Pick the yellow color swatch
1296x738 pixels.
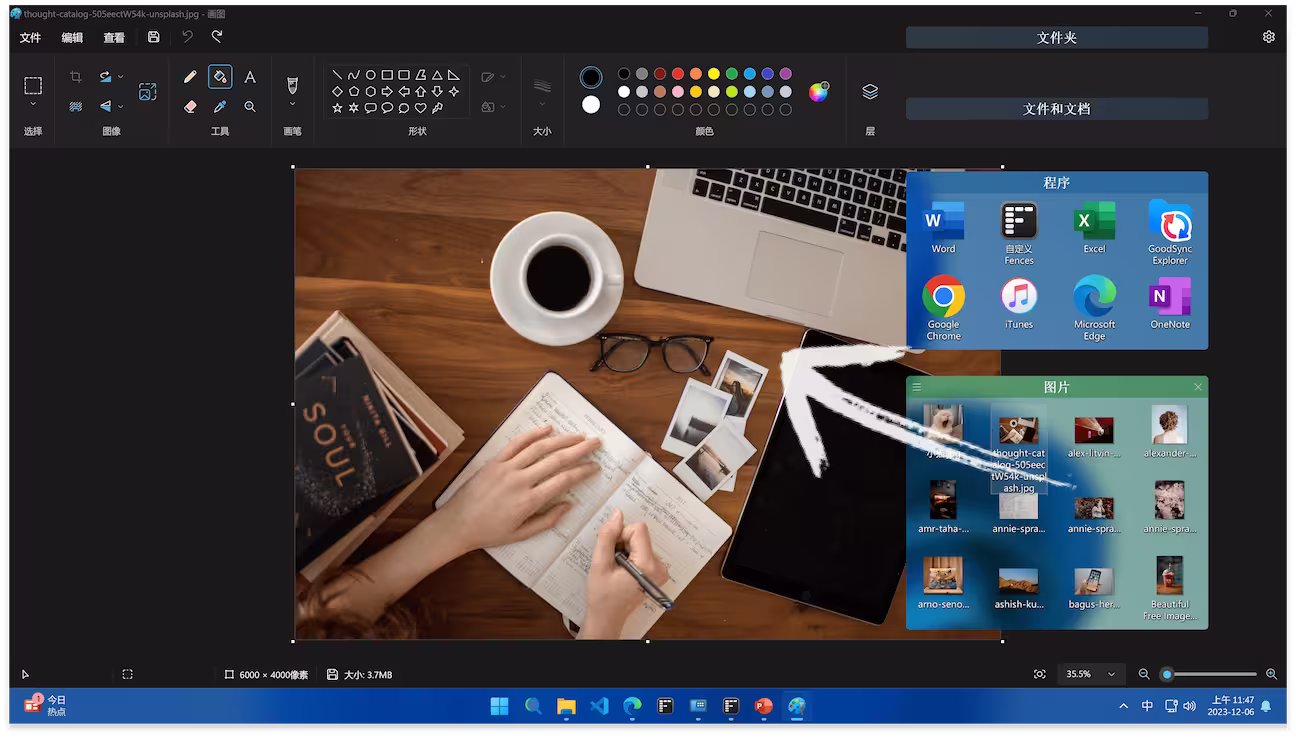(x=714, y=74)
